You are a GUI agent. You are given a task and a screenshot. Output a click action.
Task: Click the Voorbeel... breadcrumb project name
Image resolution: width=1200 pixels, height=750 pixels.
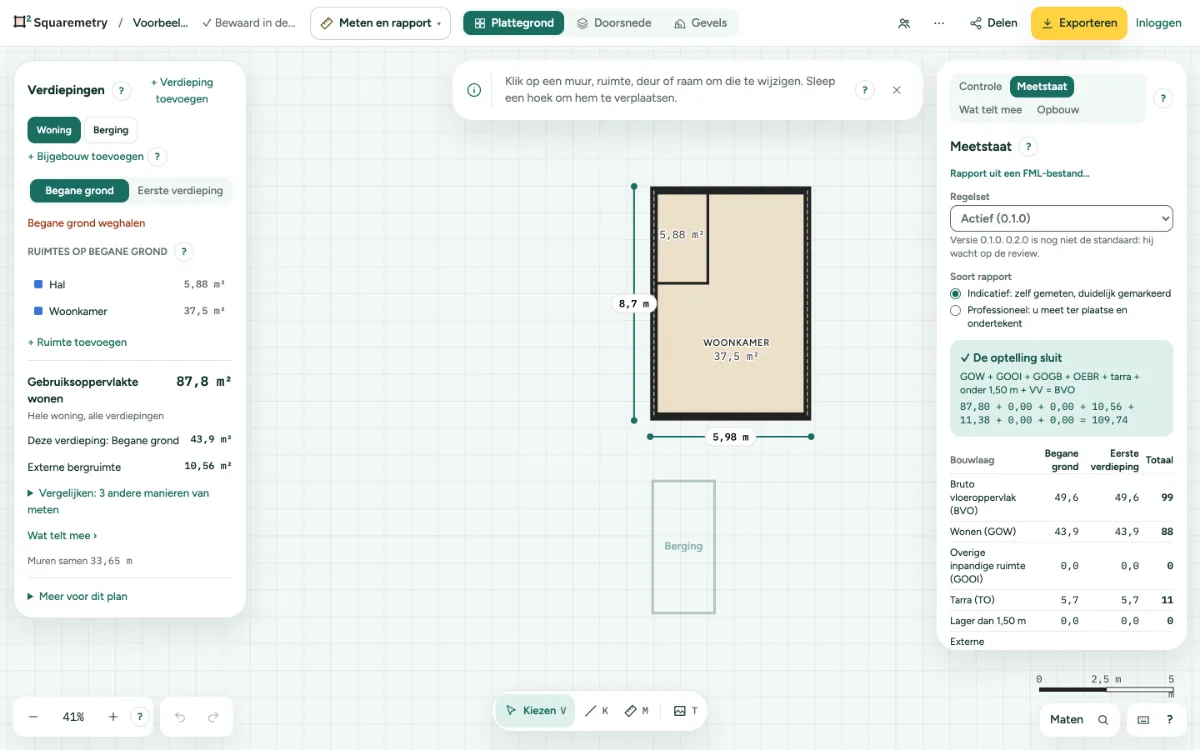coord(160,23)
